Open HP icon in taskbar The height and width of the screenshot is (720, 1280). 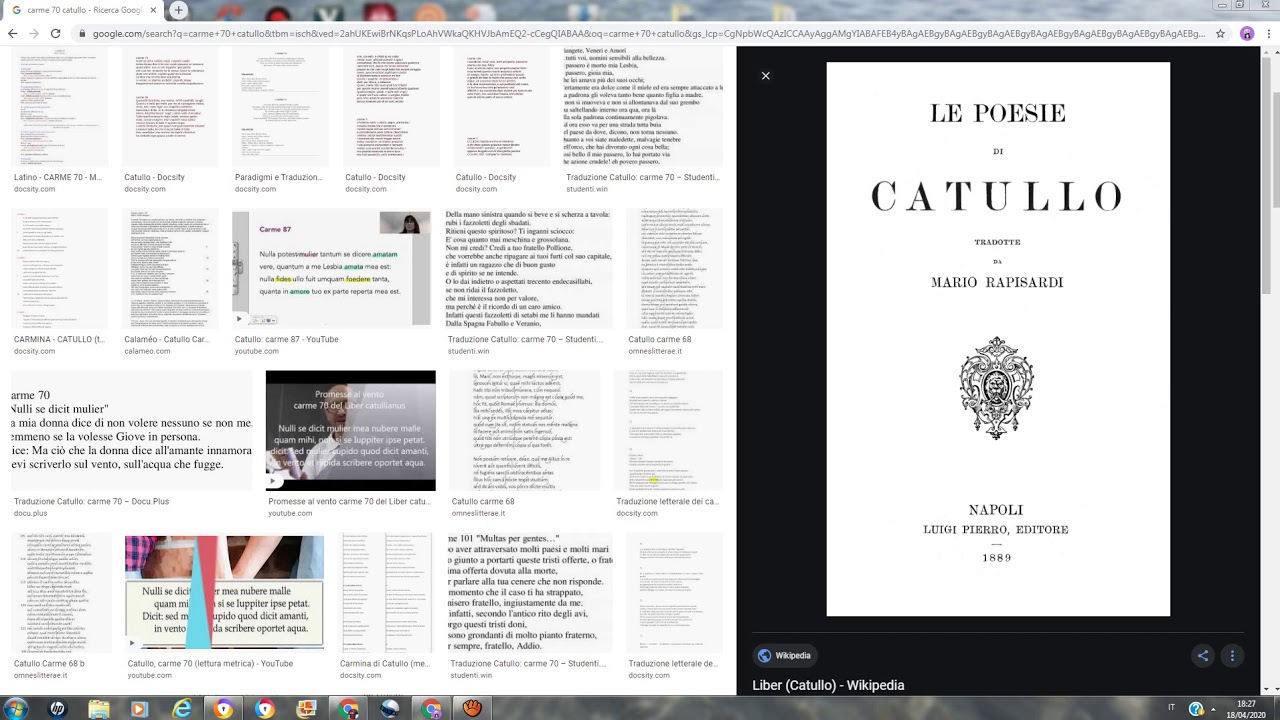pyautogui.click(x=57, y=708)
